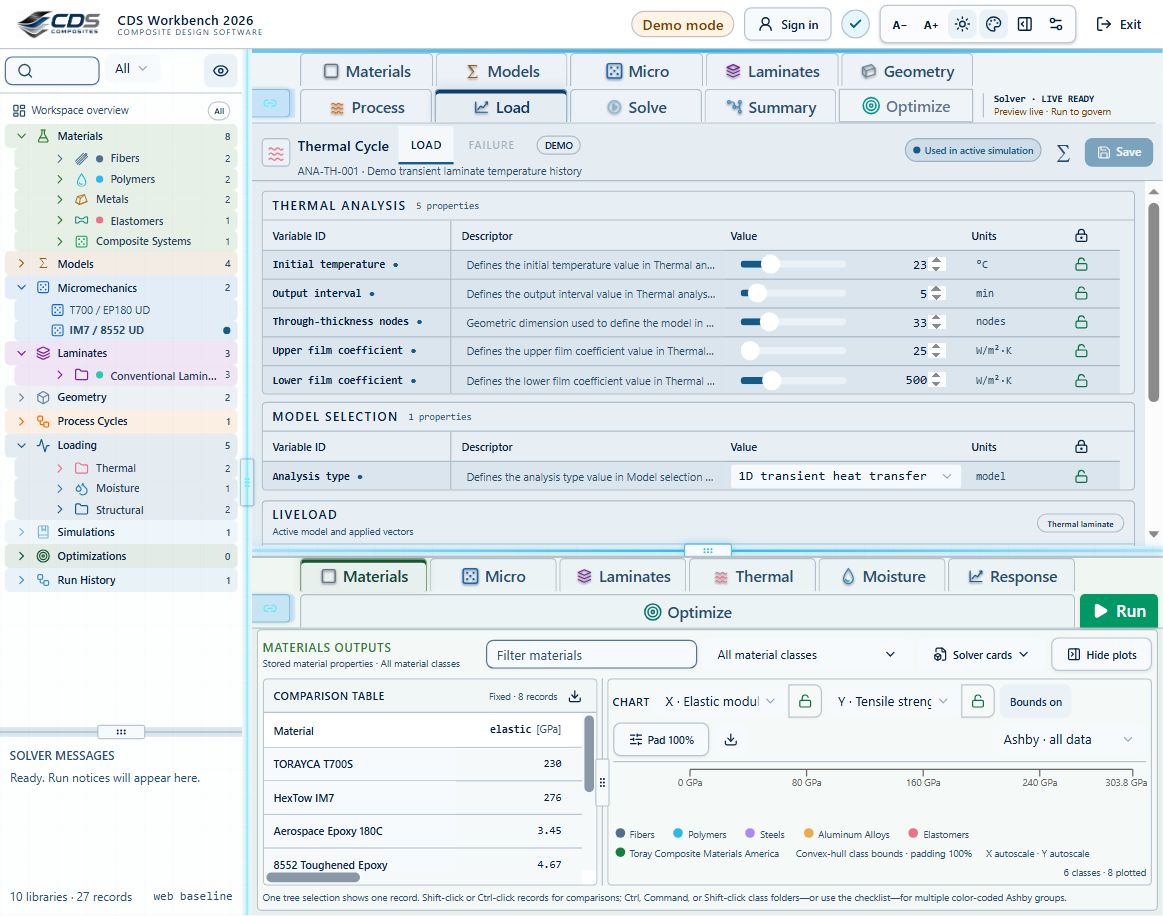This screenshot has height=916, width=1163.
Task: Click the Optimizations target icon in tree
Action: coord(43,556)
